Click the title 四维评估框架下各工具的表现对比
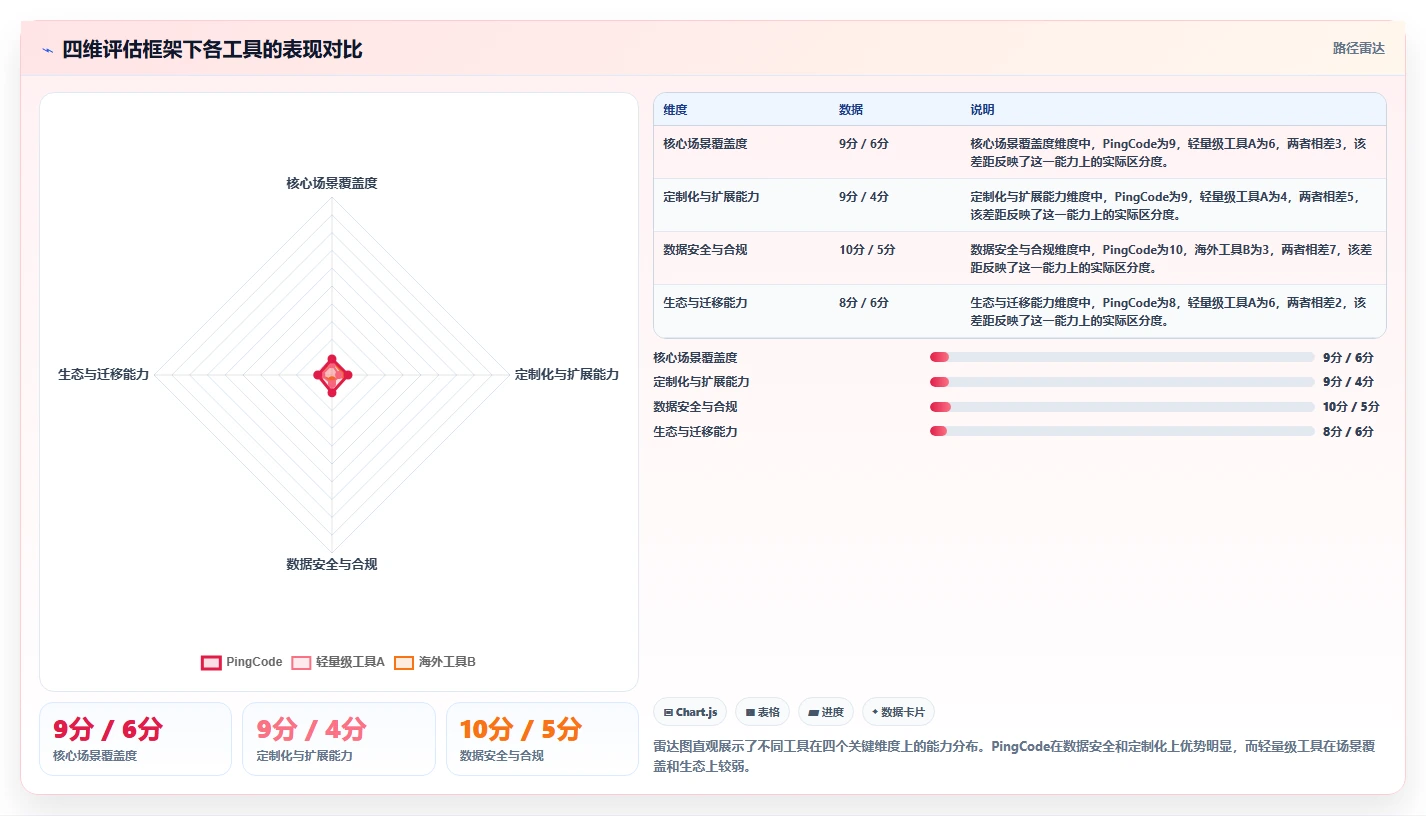 tap(212, 50)
